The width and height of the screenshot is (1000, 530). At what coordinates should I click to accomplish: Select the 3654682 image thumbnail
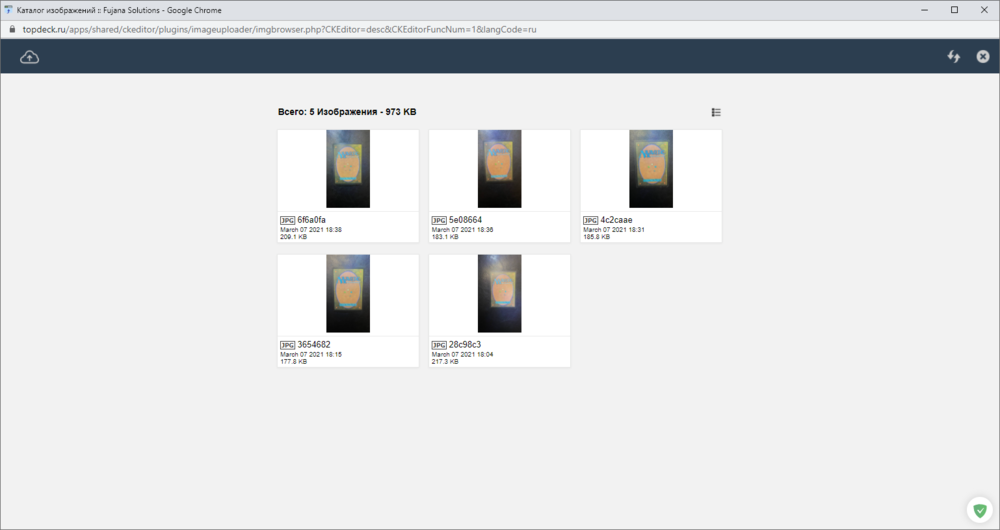tap(348, 294)
